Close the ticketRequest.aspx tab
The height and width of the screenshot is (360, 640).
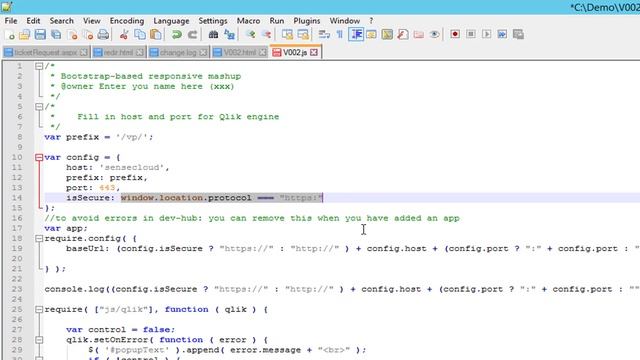coord(84,52)
